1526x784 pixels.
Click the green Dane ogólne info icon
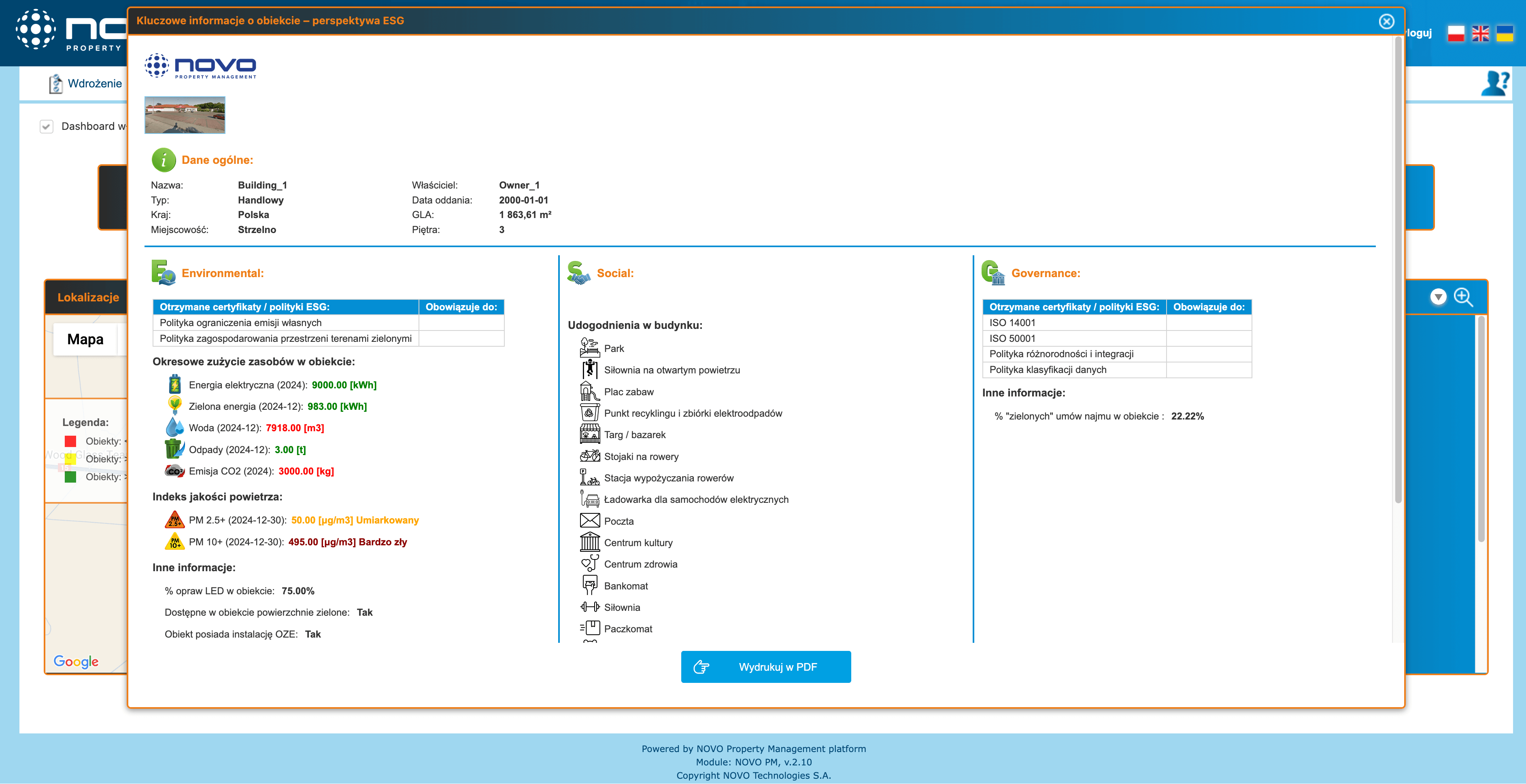tap(164, 160)
